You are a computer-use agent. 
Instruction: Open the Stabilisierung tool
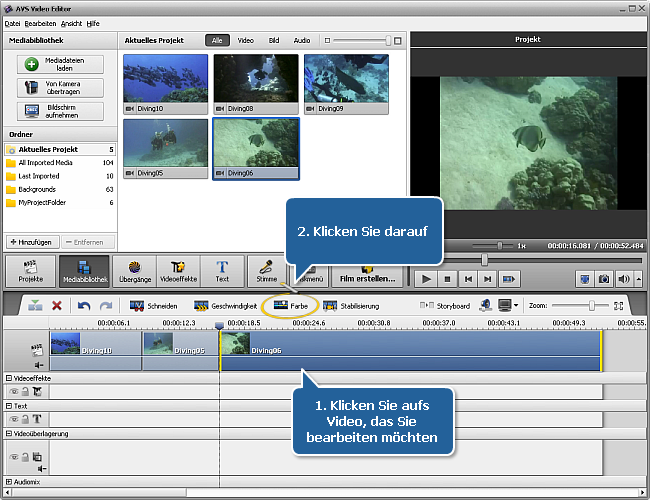click(x=352, y=305)
